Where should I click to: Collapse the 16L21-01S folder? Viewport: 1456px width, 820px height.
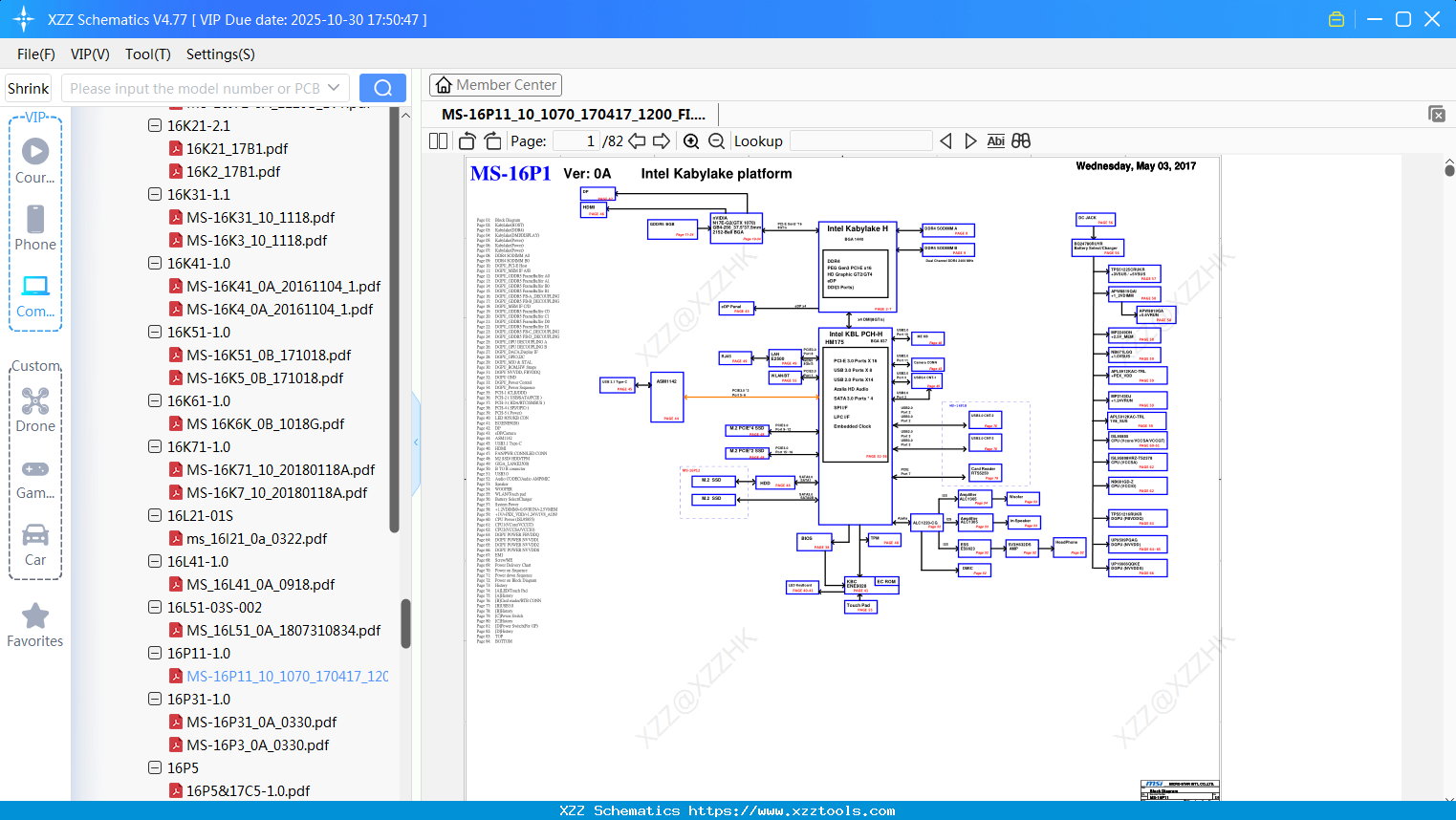click(x=155, y=515)
